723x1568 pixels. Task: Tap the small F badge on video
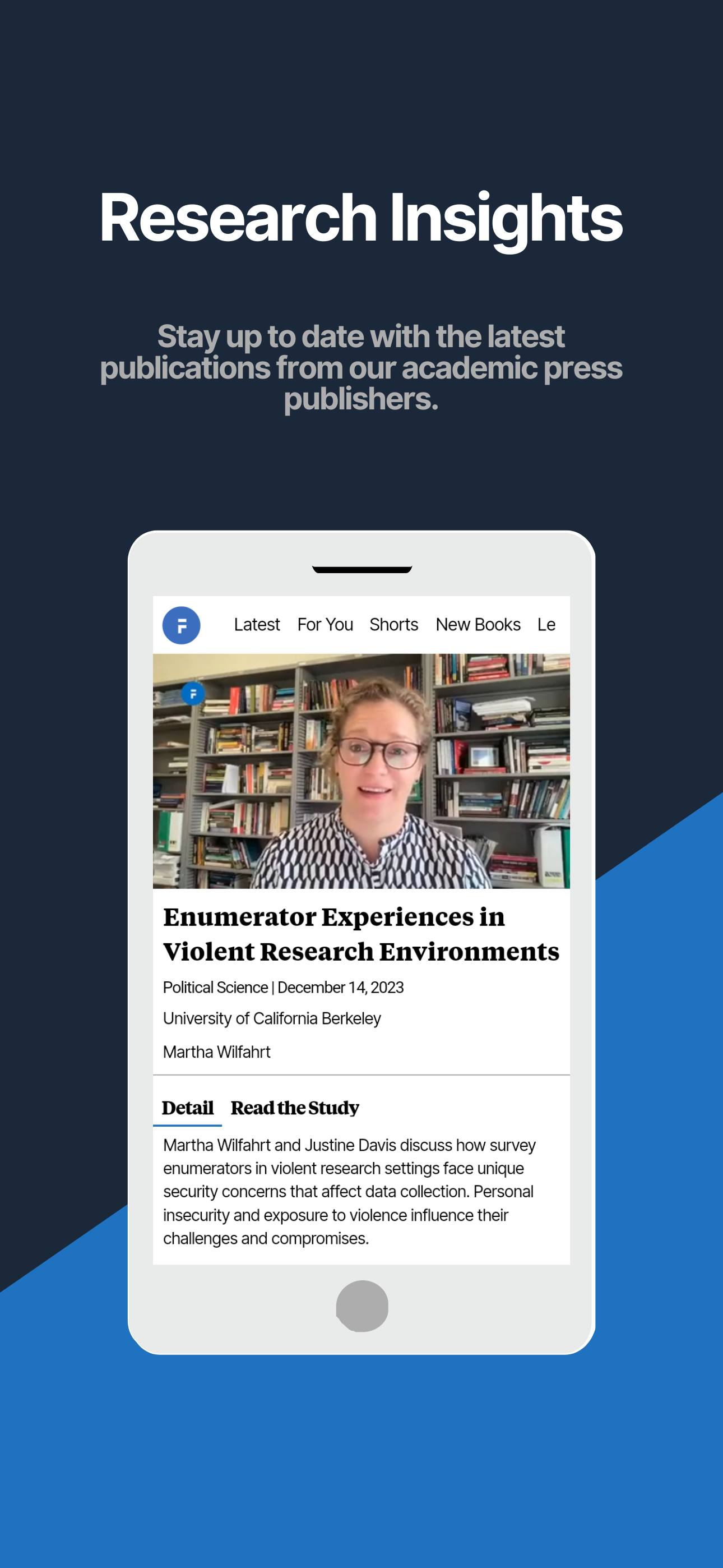click(193, 693)
